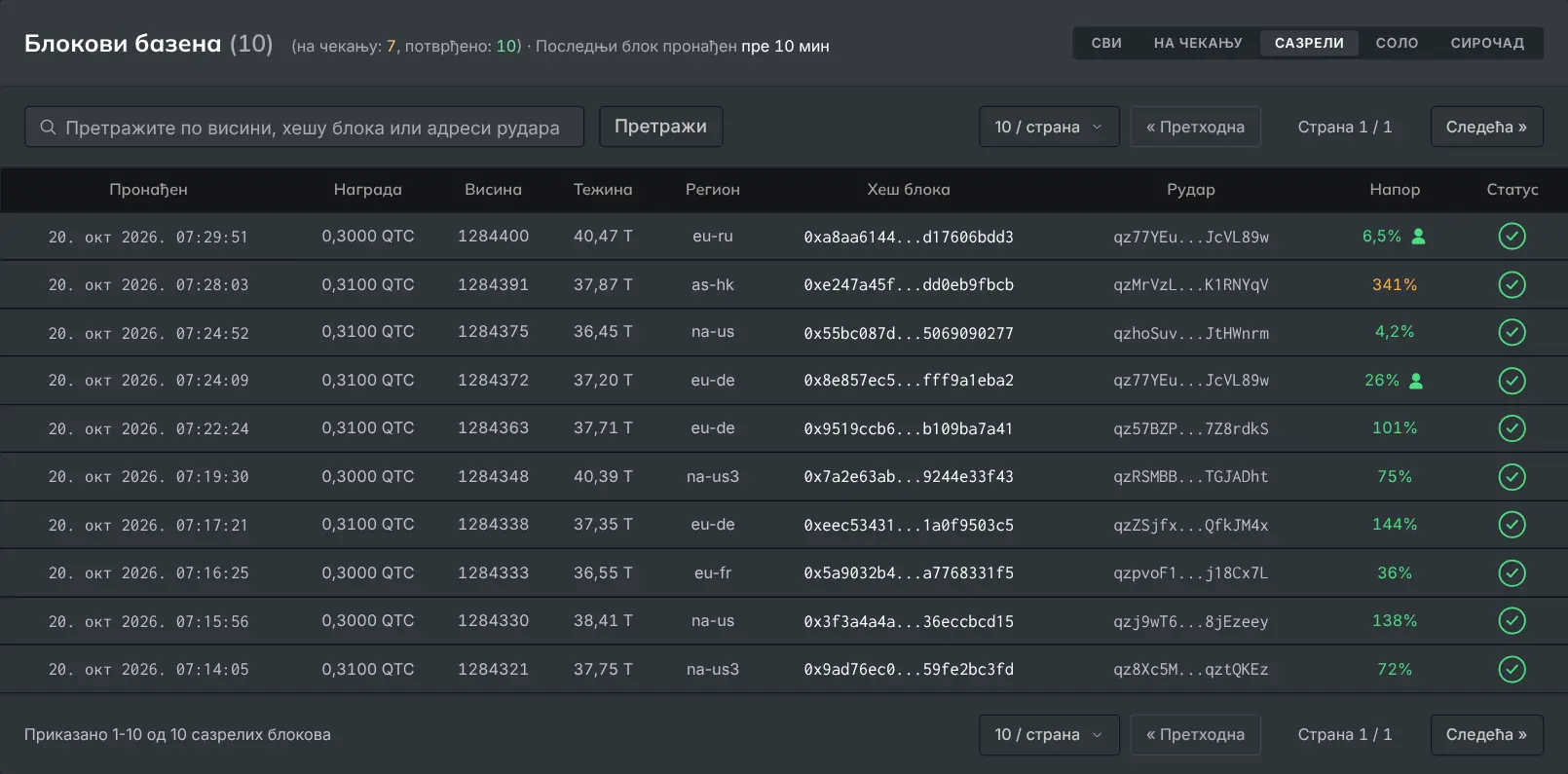The image size is (1568, 774).
Task: Open block hash 0x7a2e63ab...9244e33f43
Action: [x=909, y=476]
